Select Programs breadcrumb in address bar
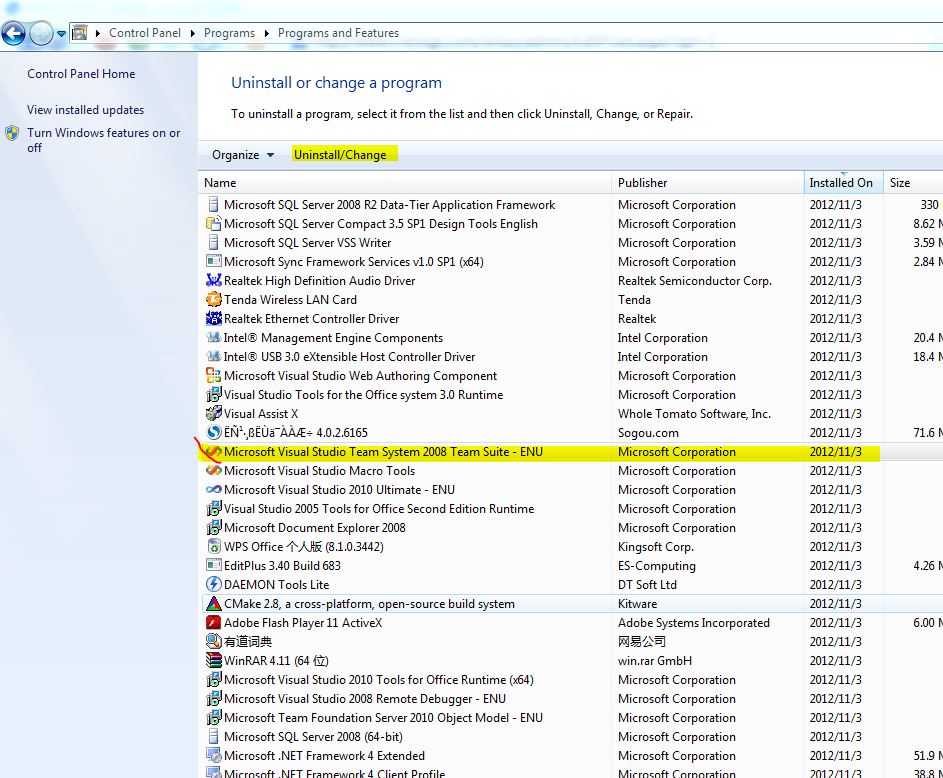943x778 pixels. tap(229, 33)
